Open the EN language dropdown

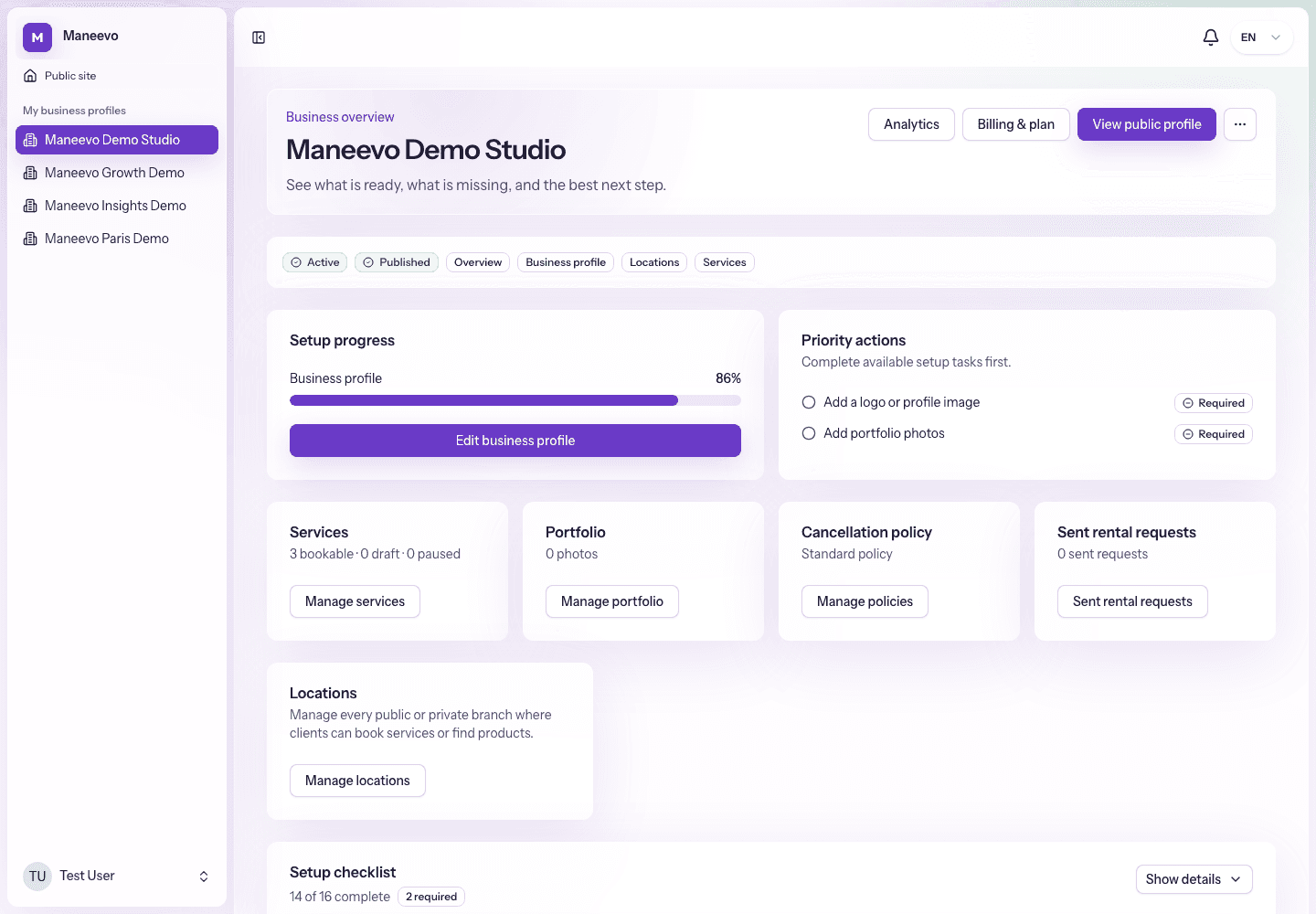click(x=1261, y=37)
